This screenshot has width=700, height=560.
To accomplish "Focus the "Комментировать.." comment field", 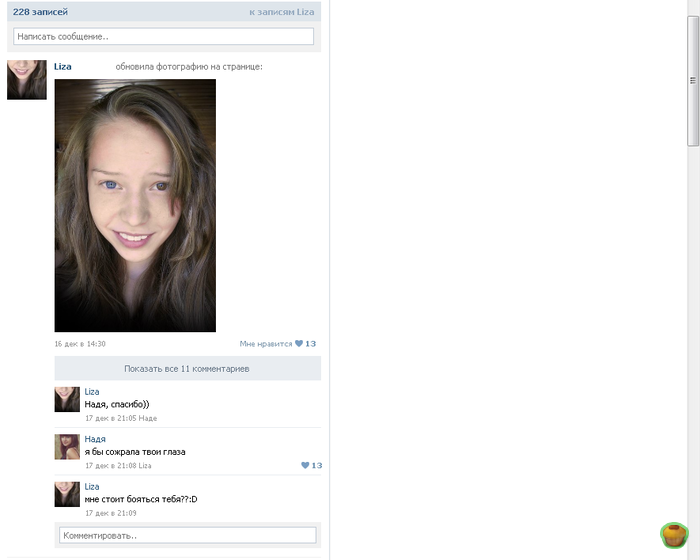I will click(188, 535).
